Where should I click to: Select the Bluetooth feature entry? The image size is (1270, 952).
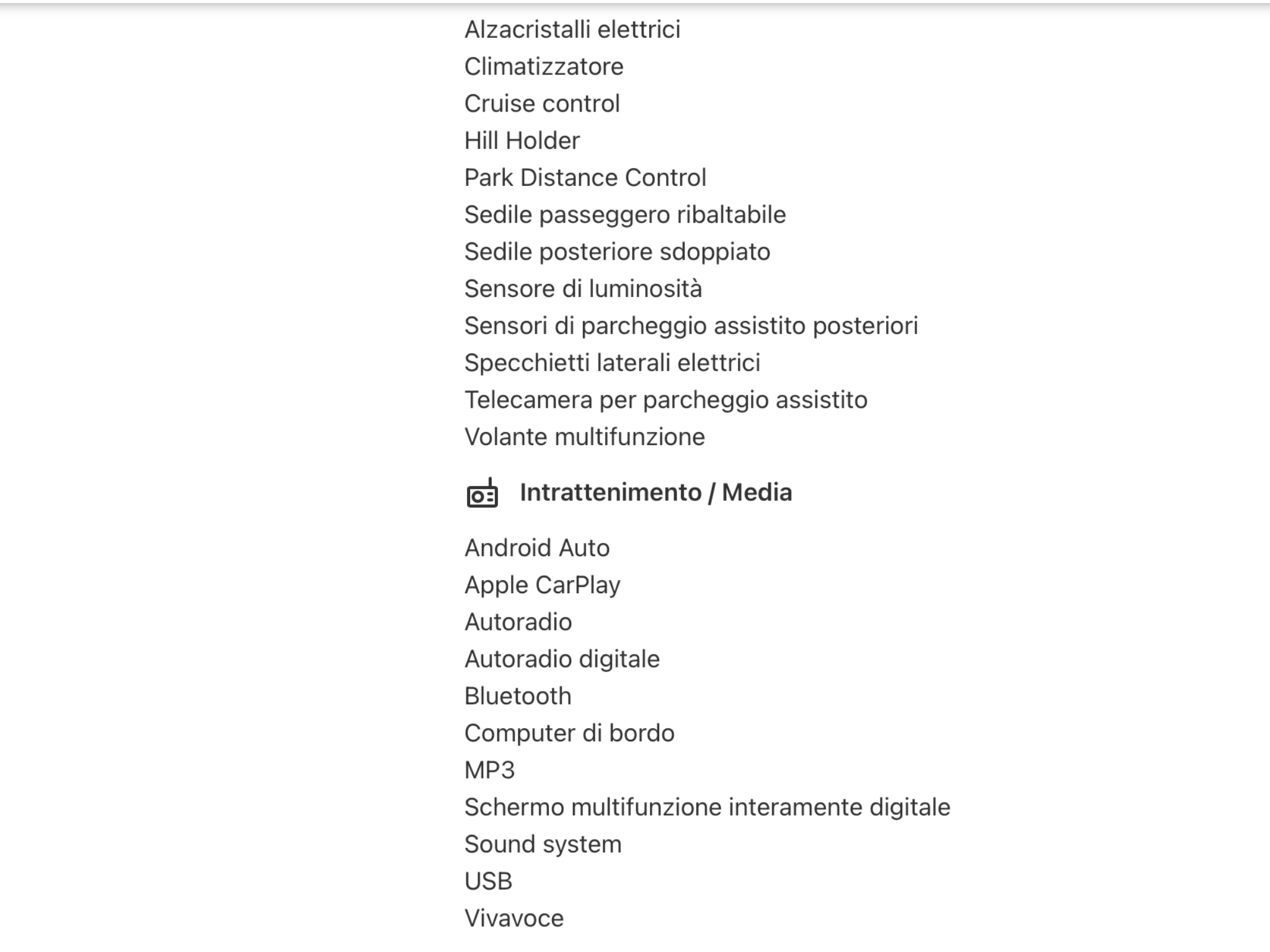[517, 697]
